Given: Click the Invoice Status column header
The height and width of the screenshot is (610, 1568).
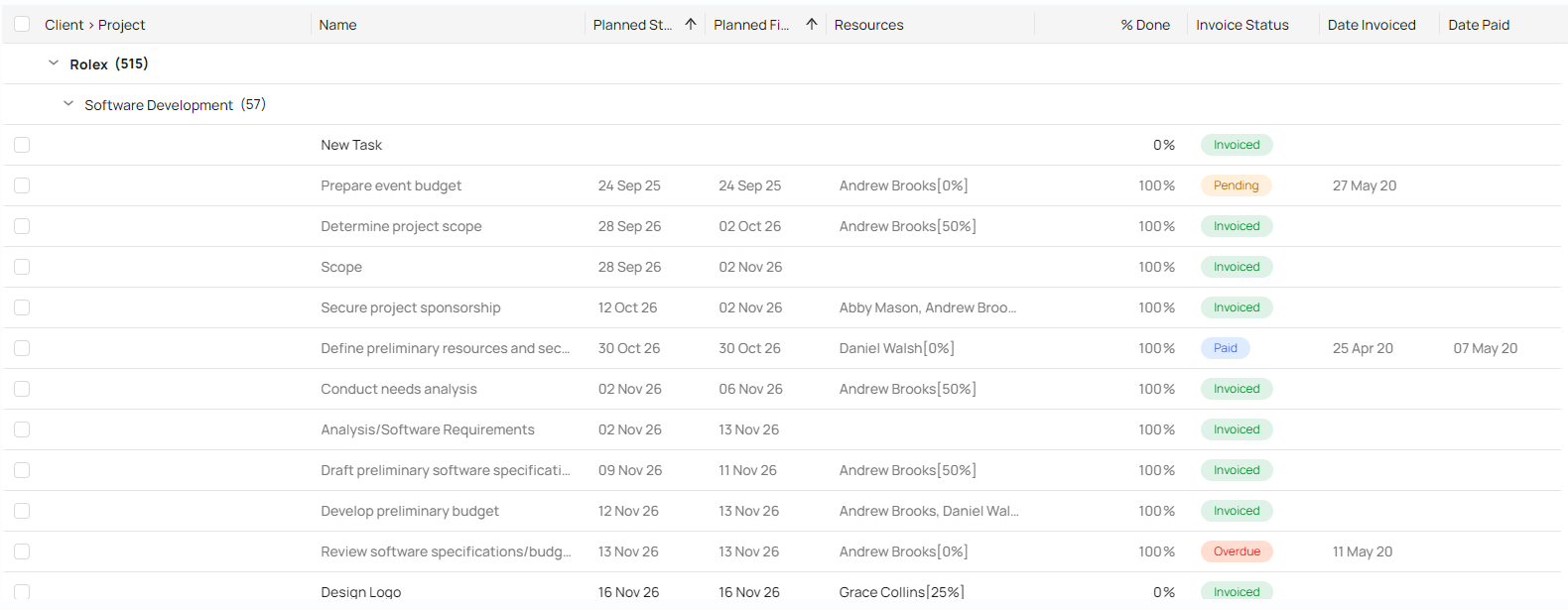Looking at the screenshot, I should 1241,25.
